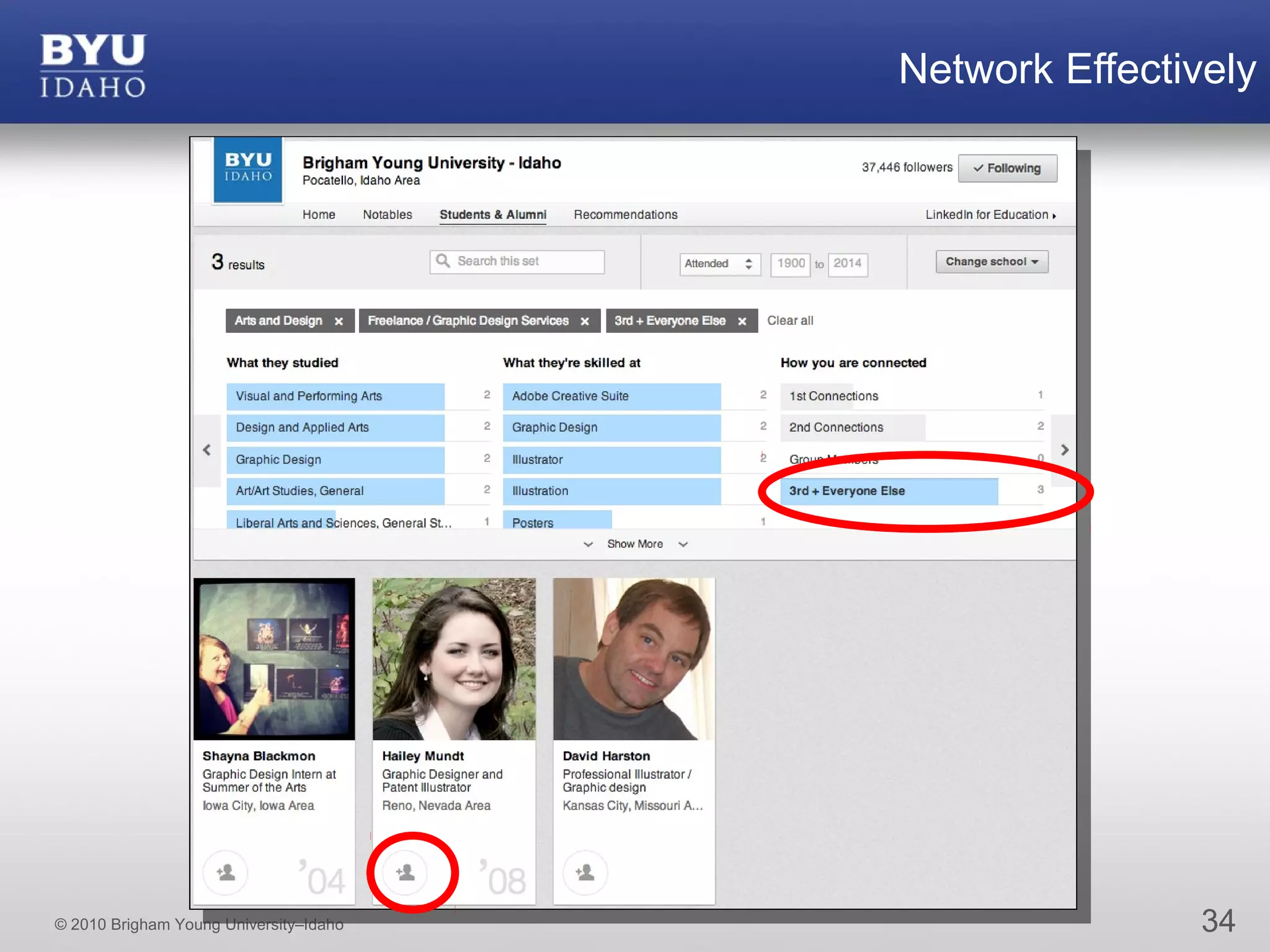Click Clear all filters link
Screen dimensions: 1270x952
click(790, 320)
